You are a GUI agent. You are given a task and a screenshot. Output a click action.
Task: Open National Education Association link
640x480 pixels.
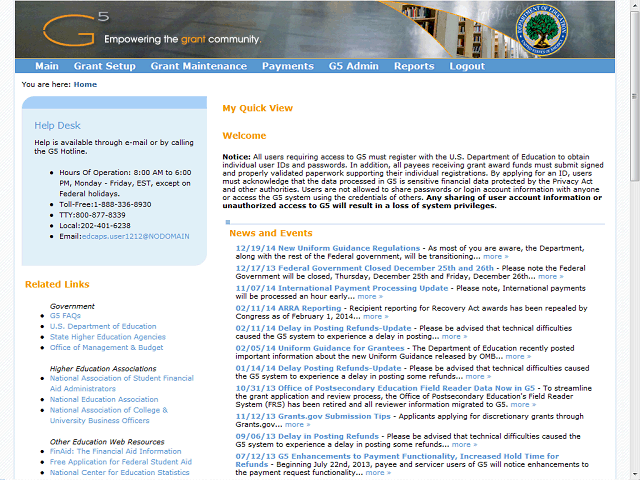coord(104,399)
